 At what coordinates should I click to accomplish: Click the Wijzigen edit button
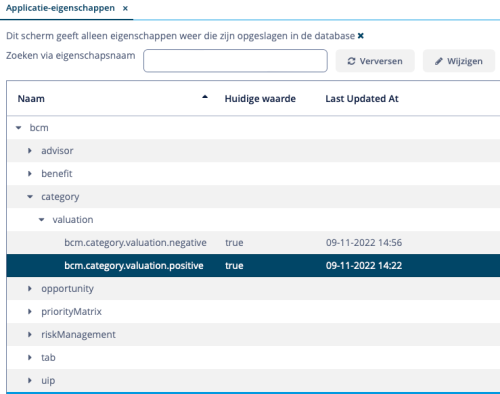coord(459,61)
